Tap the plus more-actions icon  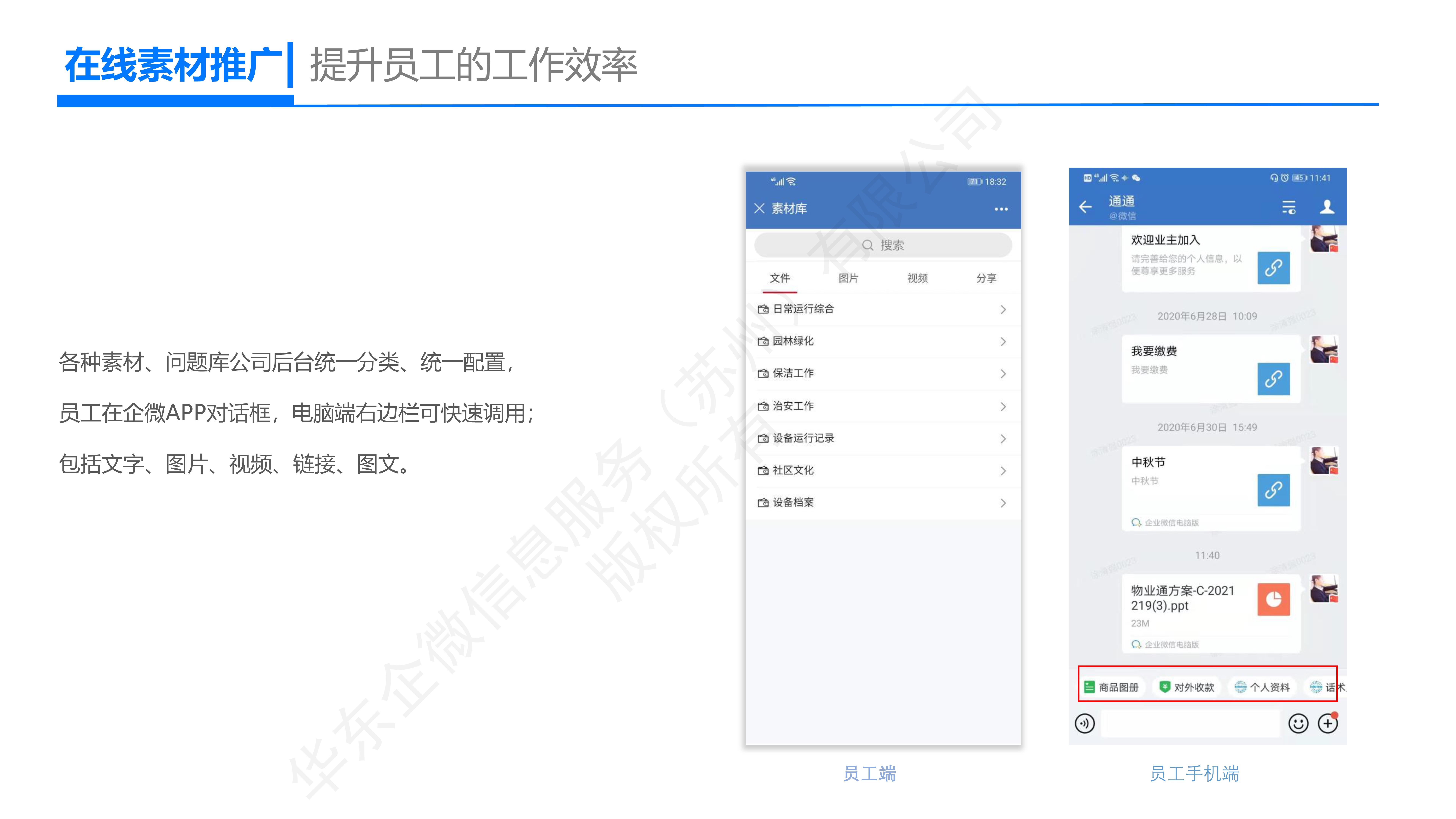coord(1328,723)
